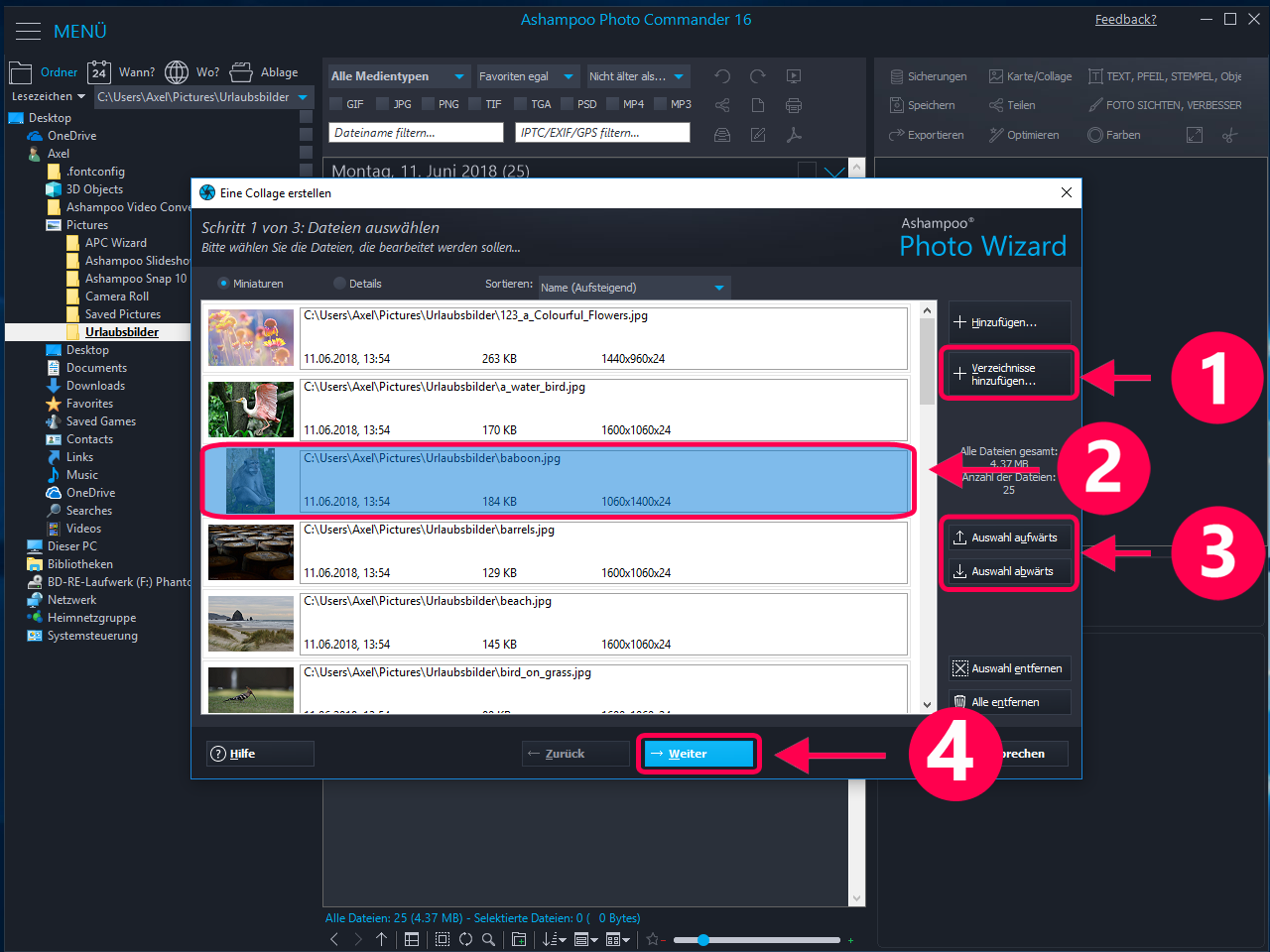Toggle the TGA file type checkbox
Screen dimensions: 1270x952
[520, 104]
